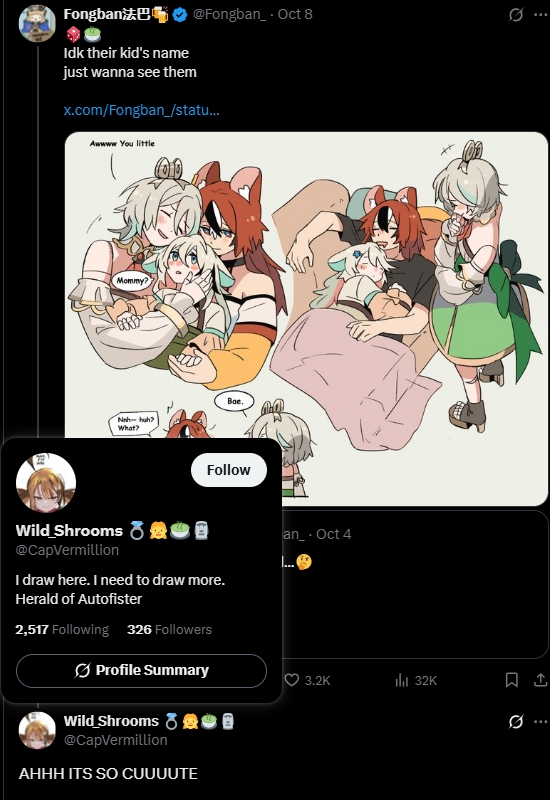Click the Wild_Shrooms avatar in the reply

(x=37, y=730)
